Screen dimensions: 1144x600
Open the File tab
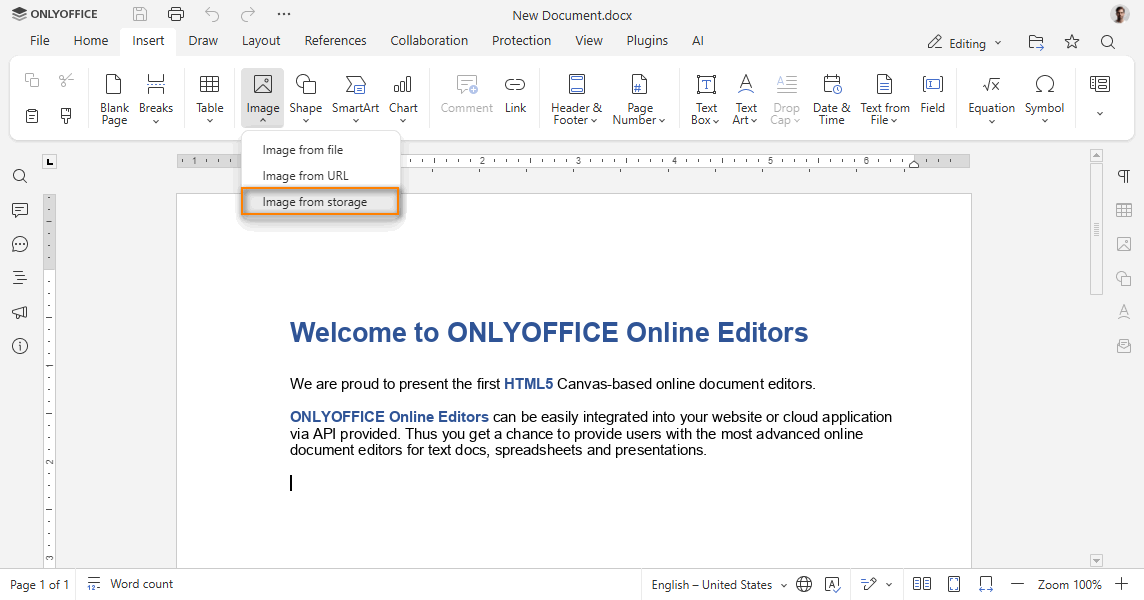point(39,41)
